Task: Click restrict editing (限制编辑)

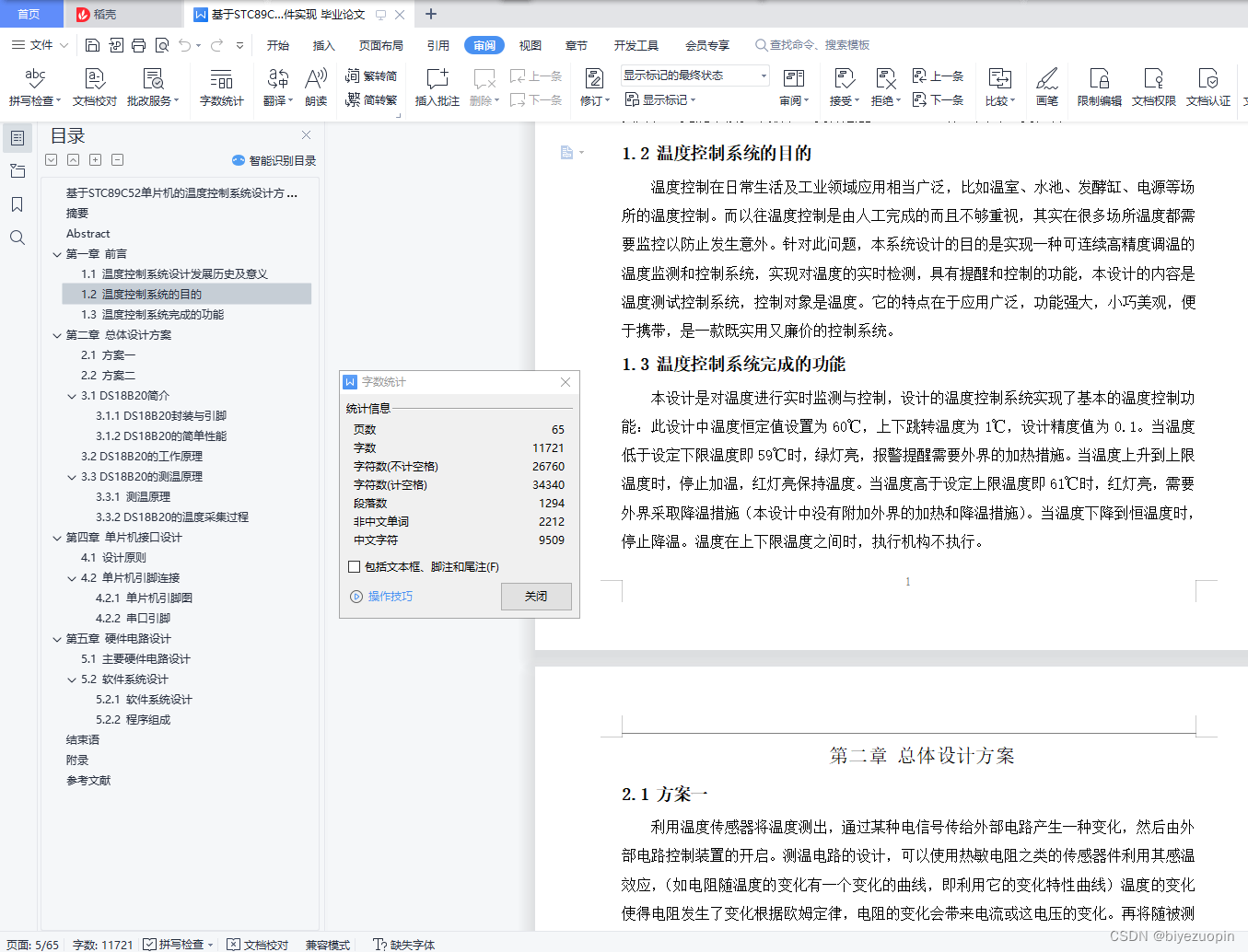Action: [x=1100, y=87]
